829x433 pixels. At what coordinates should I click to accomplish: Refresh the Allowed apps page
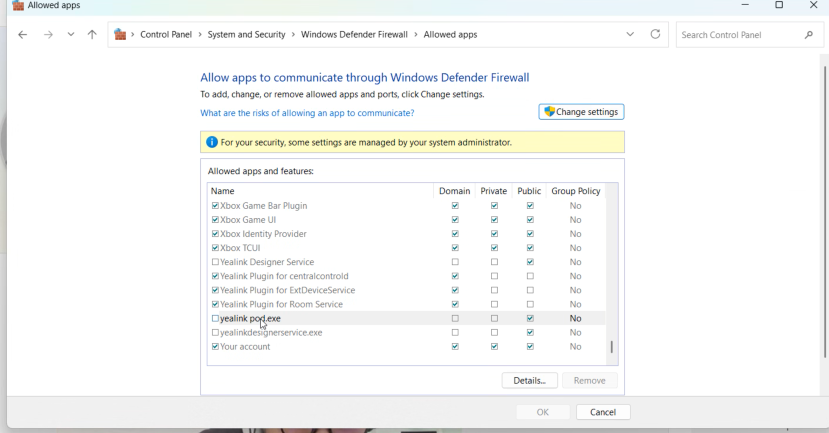pos(655,34)
